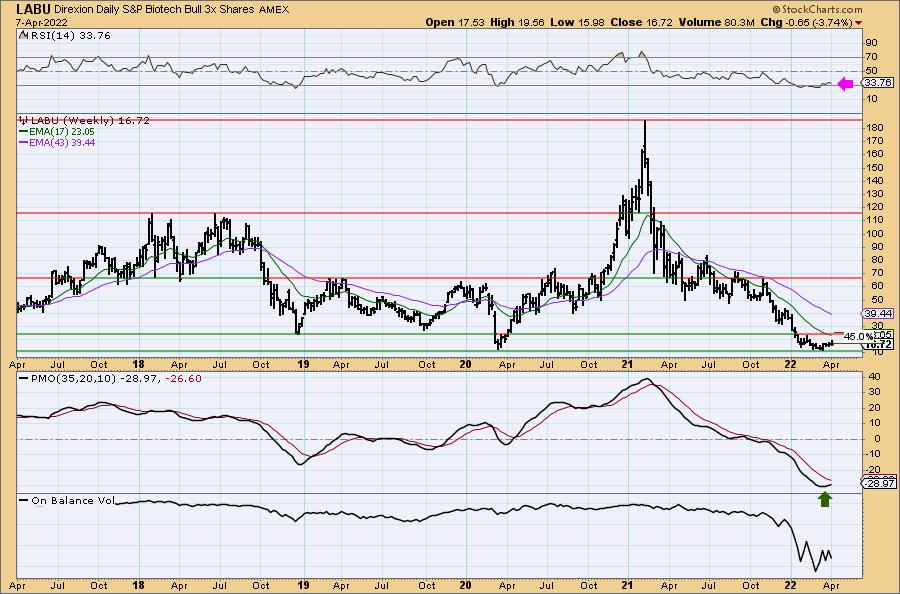Viewport: 900px width, 594px height.
Task: Click the small line icon before RSI(14)
Action: (x=24, y=36)
